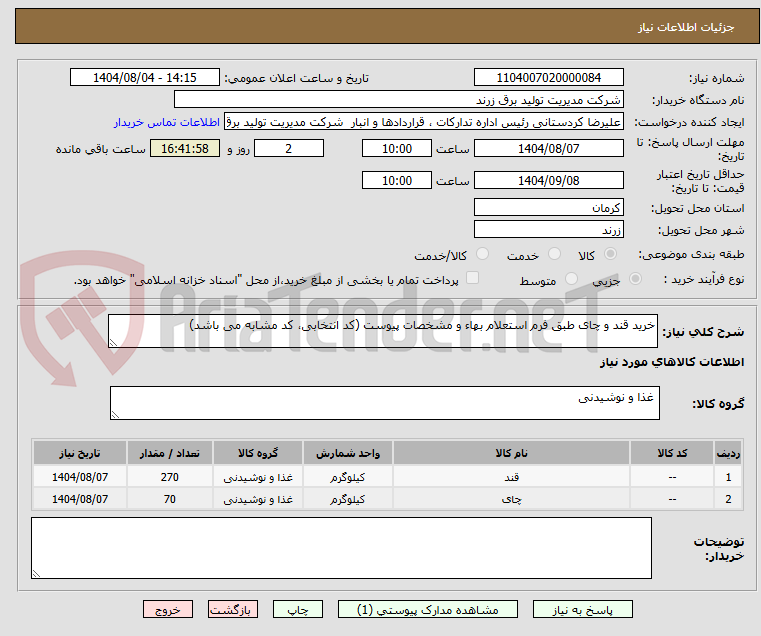Select the خدمت radio button
Screen dimensions: 761x636
(x=554, y=254)
